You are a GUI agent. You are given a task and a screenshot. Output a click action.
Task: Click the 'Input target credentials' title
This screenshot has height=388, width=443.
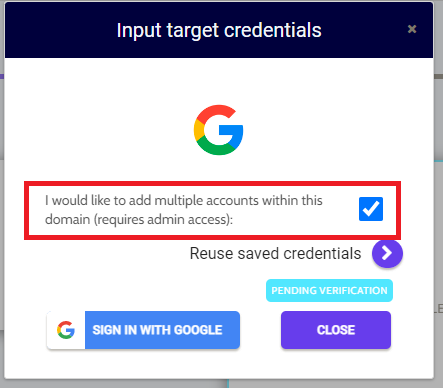(219, 30)
